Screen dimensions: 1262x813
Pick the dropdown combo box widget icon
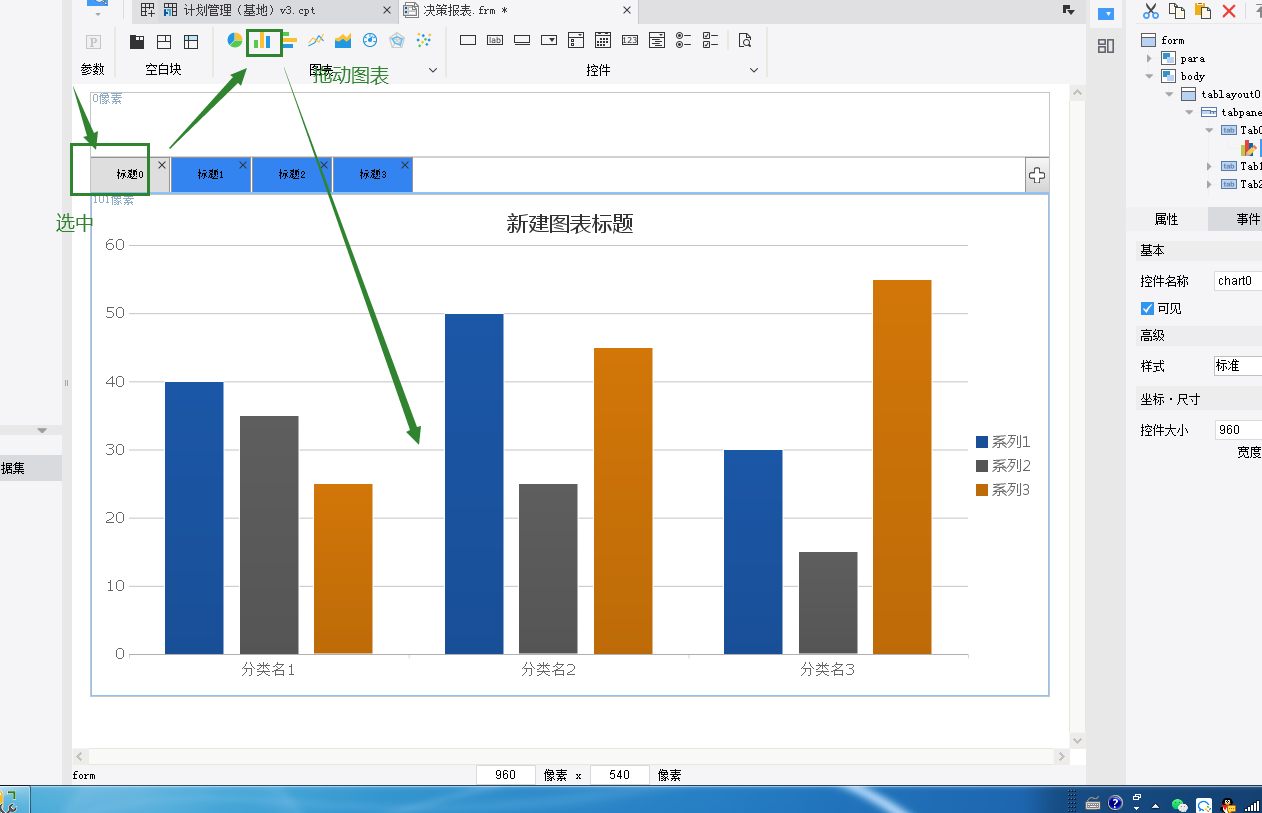pos(548,41)
